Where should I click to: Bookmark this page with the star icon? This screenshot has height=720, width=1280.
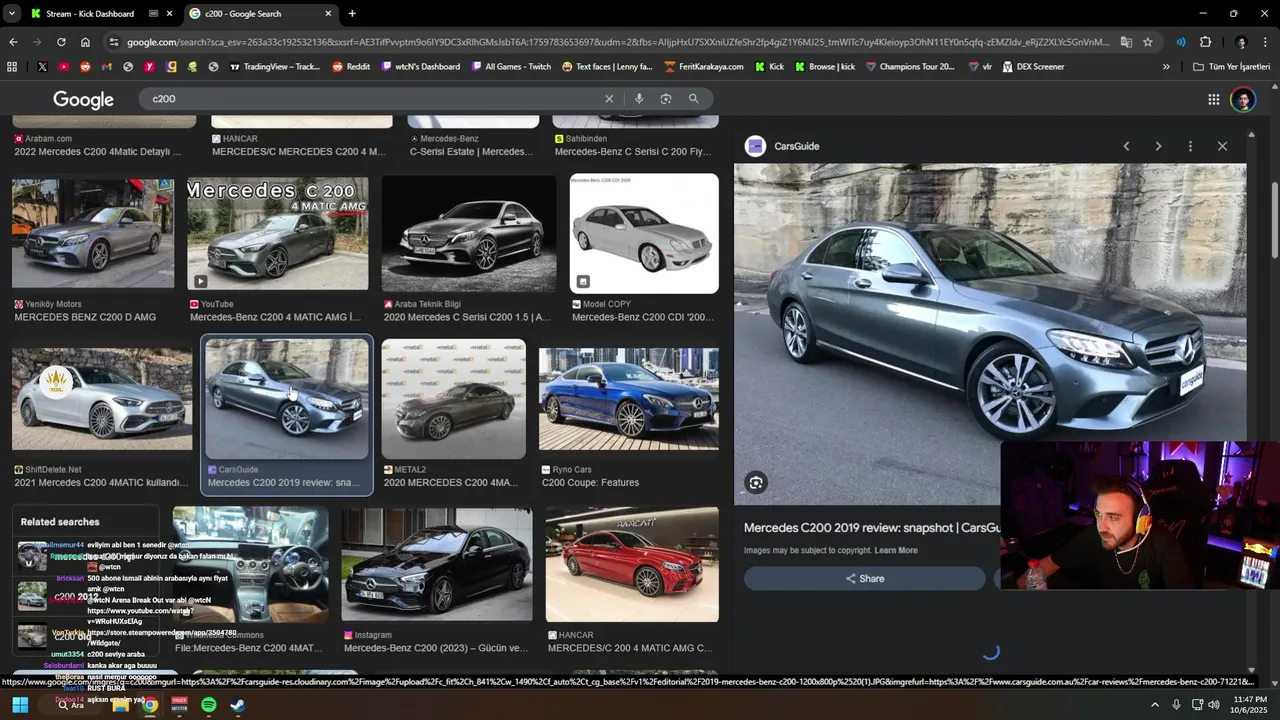[1148, 42]
